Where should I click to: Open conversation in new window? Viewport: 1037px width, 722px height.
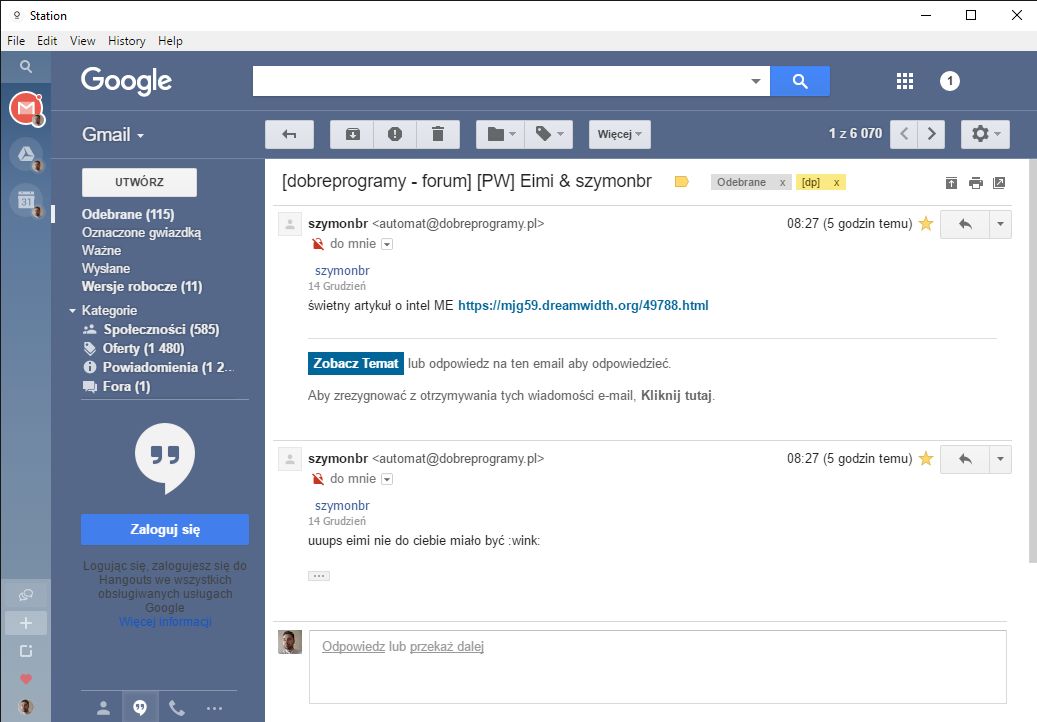coord(999,183)
